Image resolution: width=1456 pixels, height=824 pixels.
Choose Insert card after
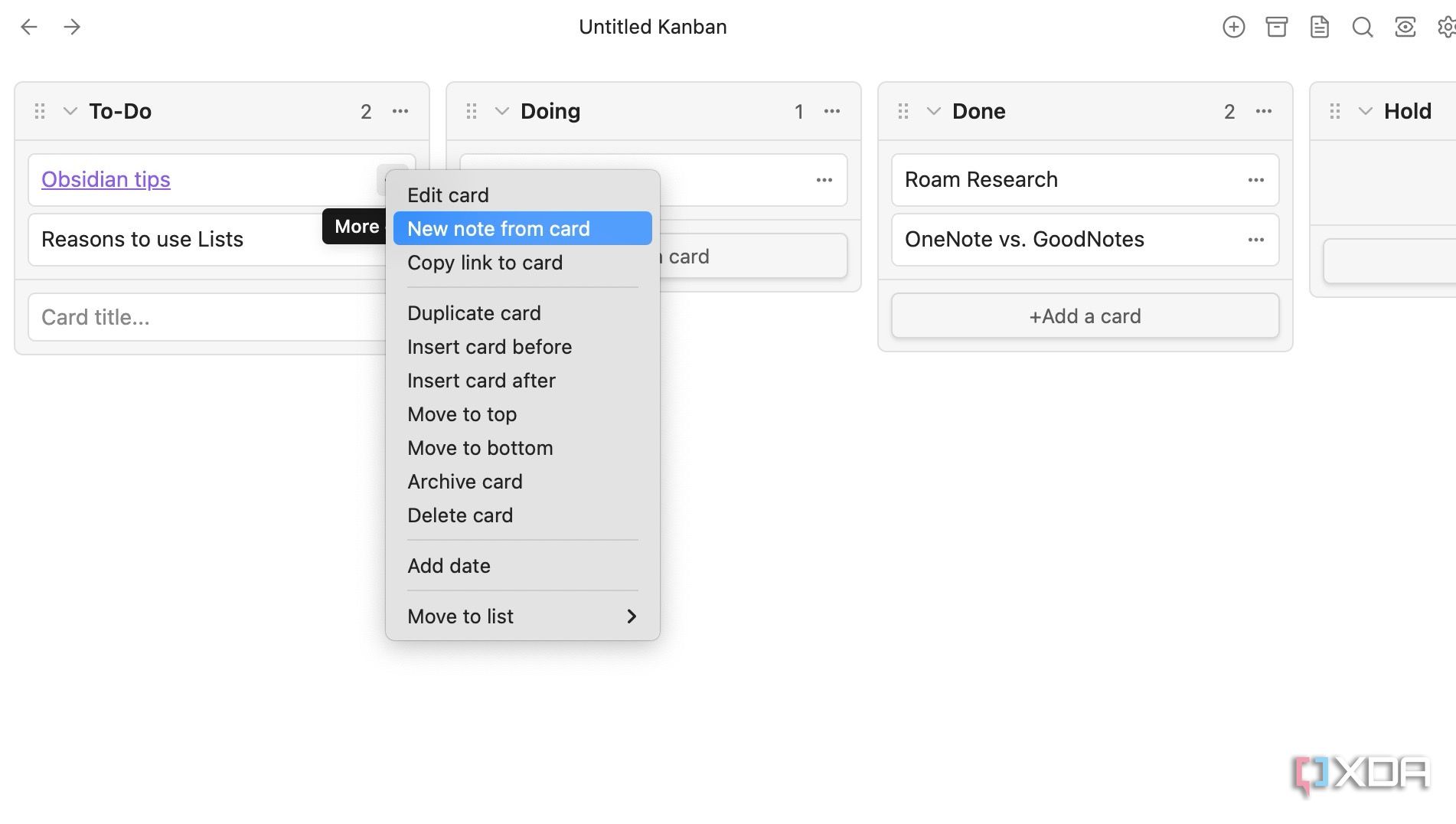[x=523, y=381]
